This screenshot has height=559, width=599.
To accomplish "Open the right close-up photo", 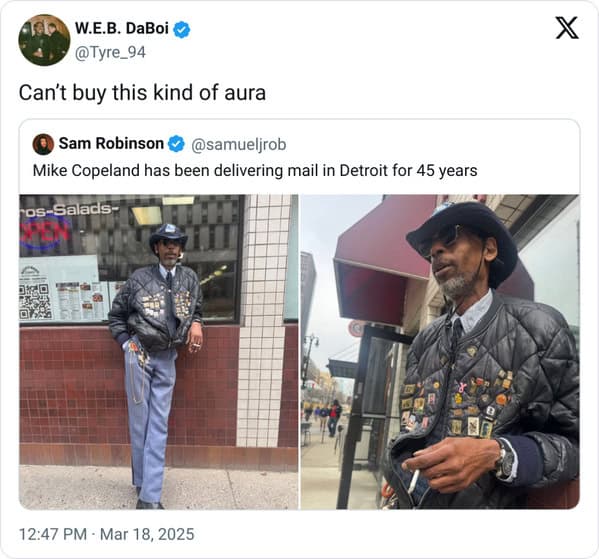I will [440, 352].
